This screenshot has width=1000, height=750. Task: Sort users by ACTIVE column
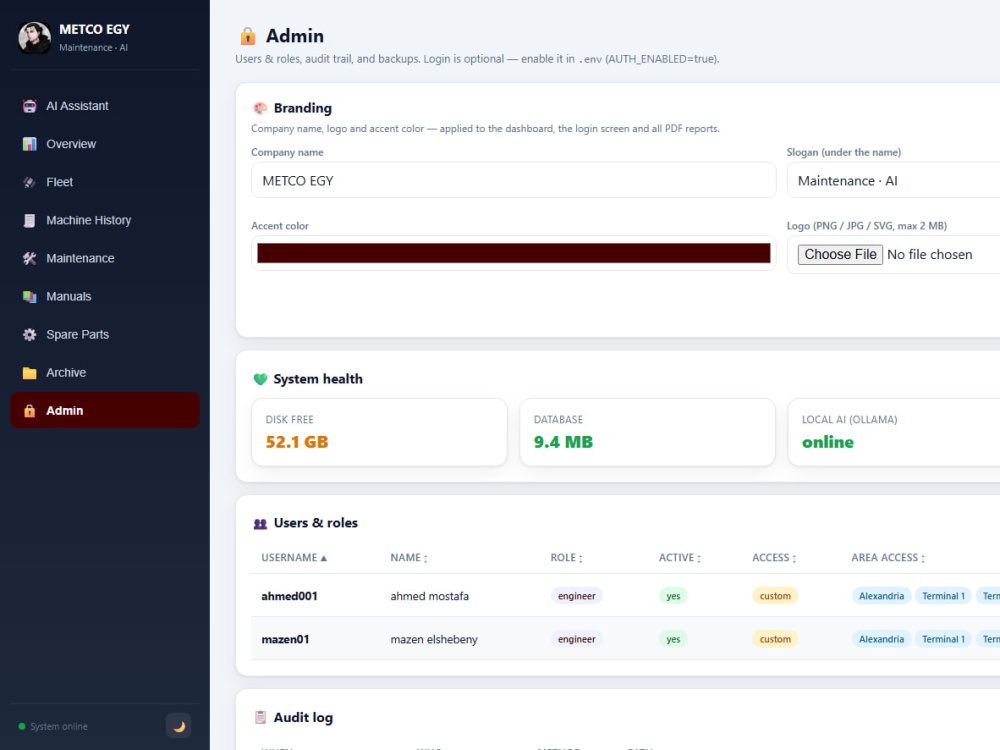point(680,558)
